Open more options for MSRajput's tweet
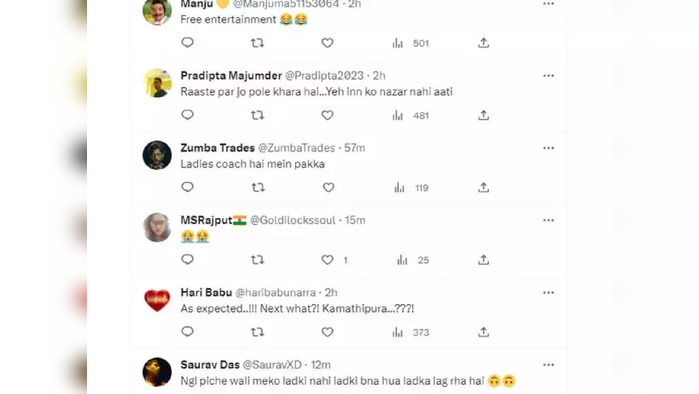Screen dimensions: 699x394 click(548, 220)
